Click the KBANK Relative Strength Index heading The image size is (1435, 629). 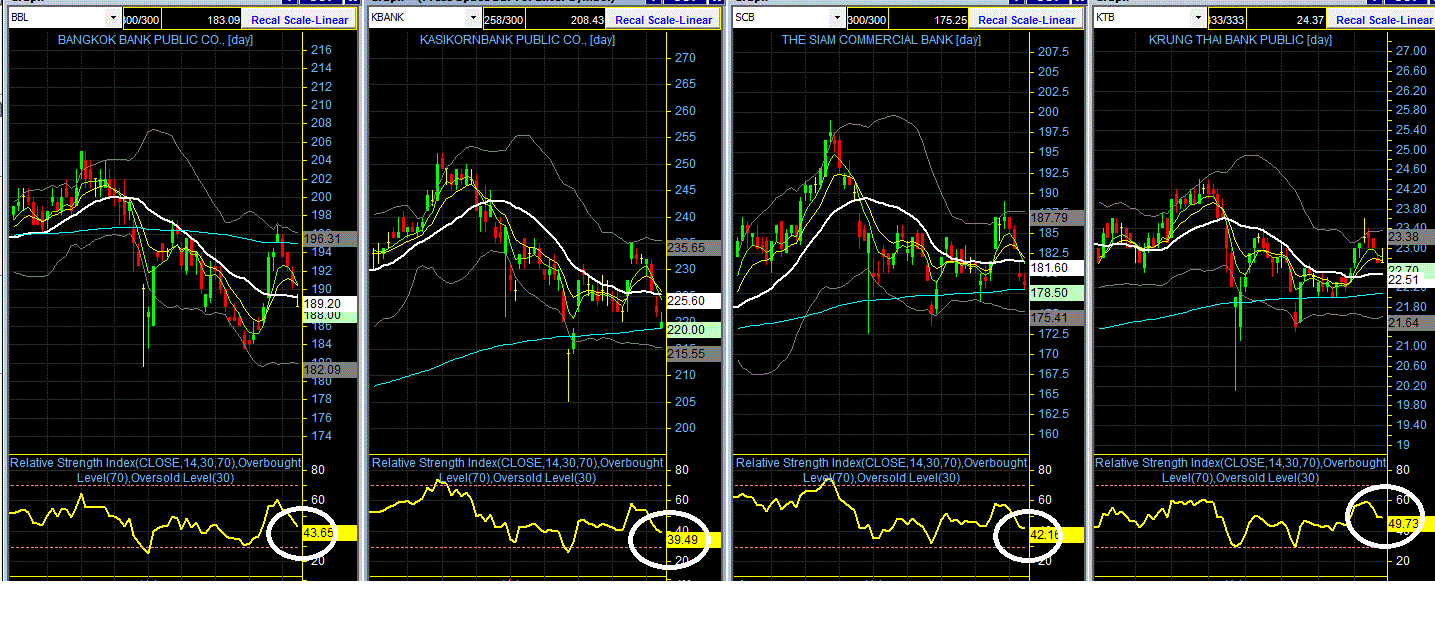click(517, 470)
